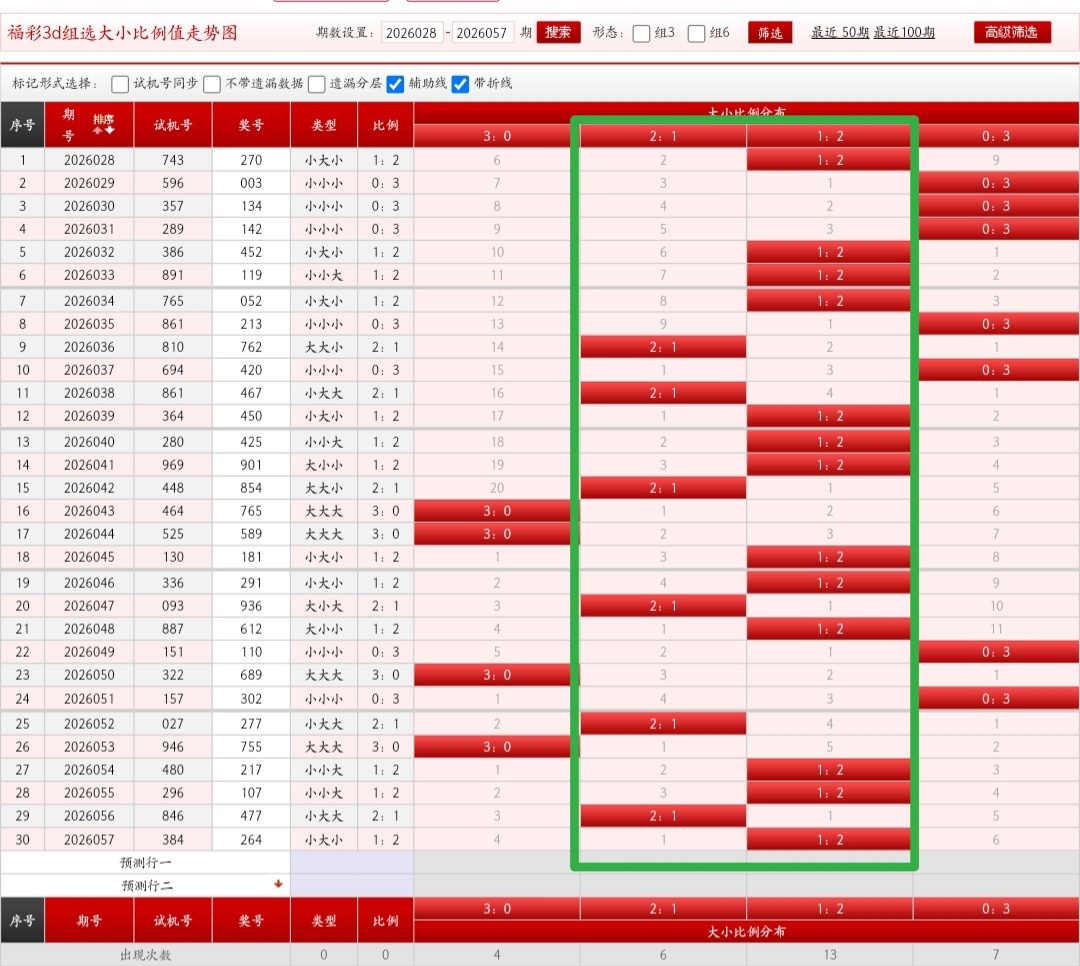
Task: Click the start period field 2026028
Action: [413, 33]
